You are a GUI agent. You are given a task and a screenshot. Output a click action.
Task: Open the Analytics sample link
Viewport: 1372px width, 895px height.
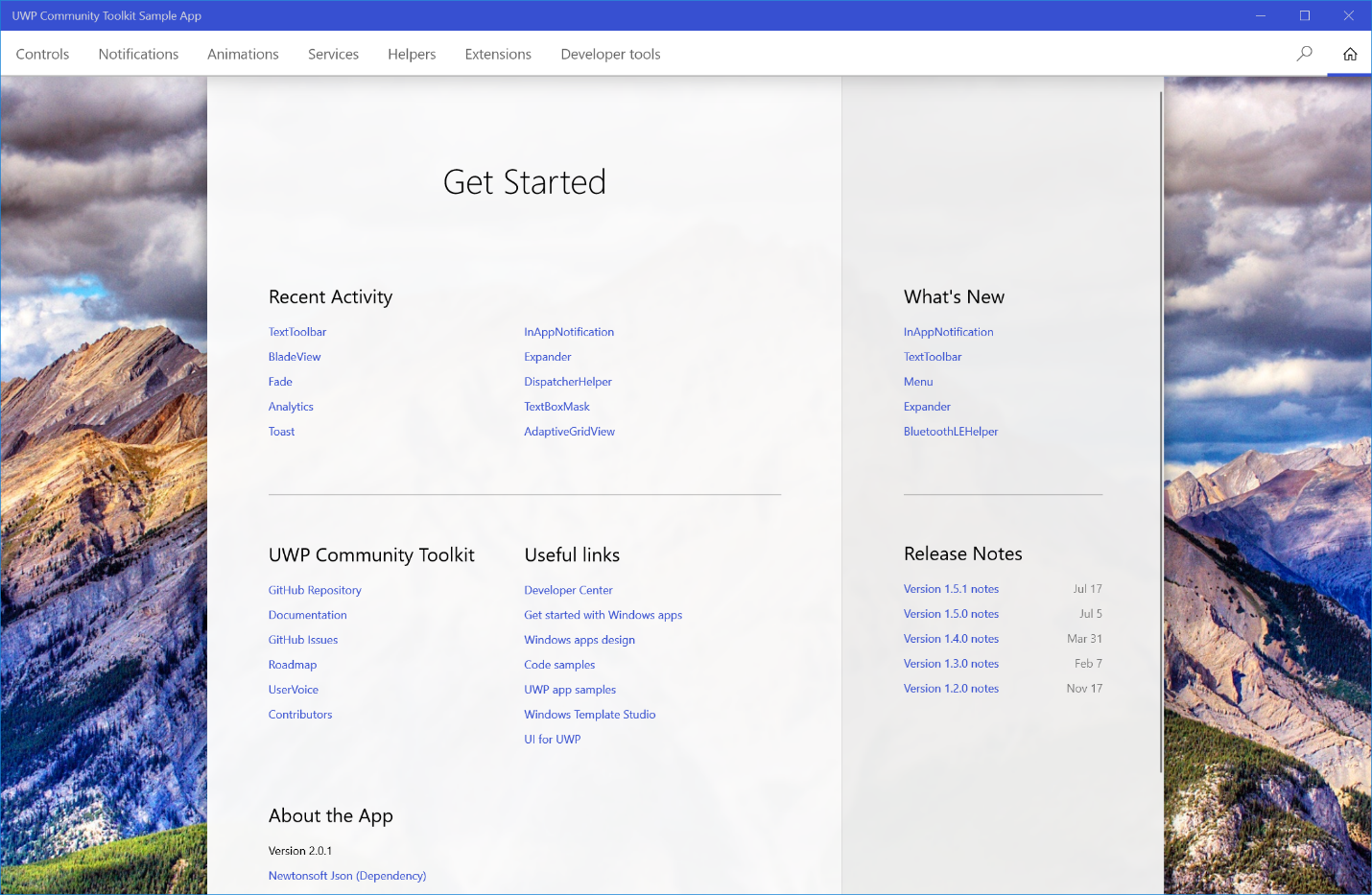pos(291,407)
